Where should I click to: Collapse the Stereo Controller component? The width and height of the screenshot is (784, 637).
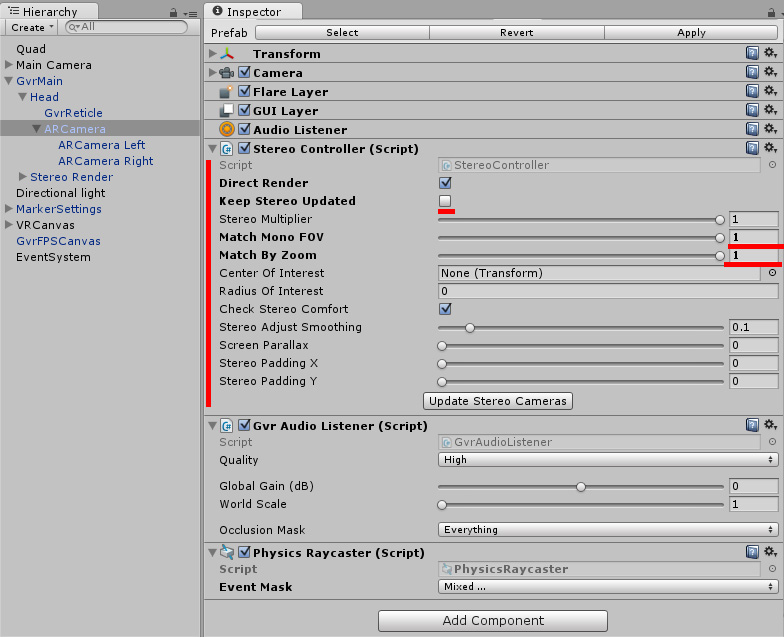212,148
